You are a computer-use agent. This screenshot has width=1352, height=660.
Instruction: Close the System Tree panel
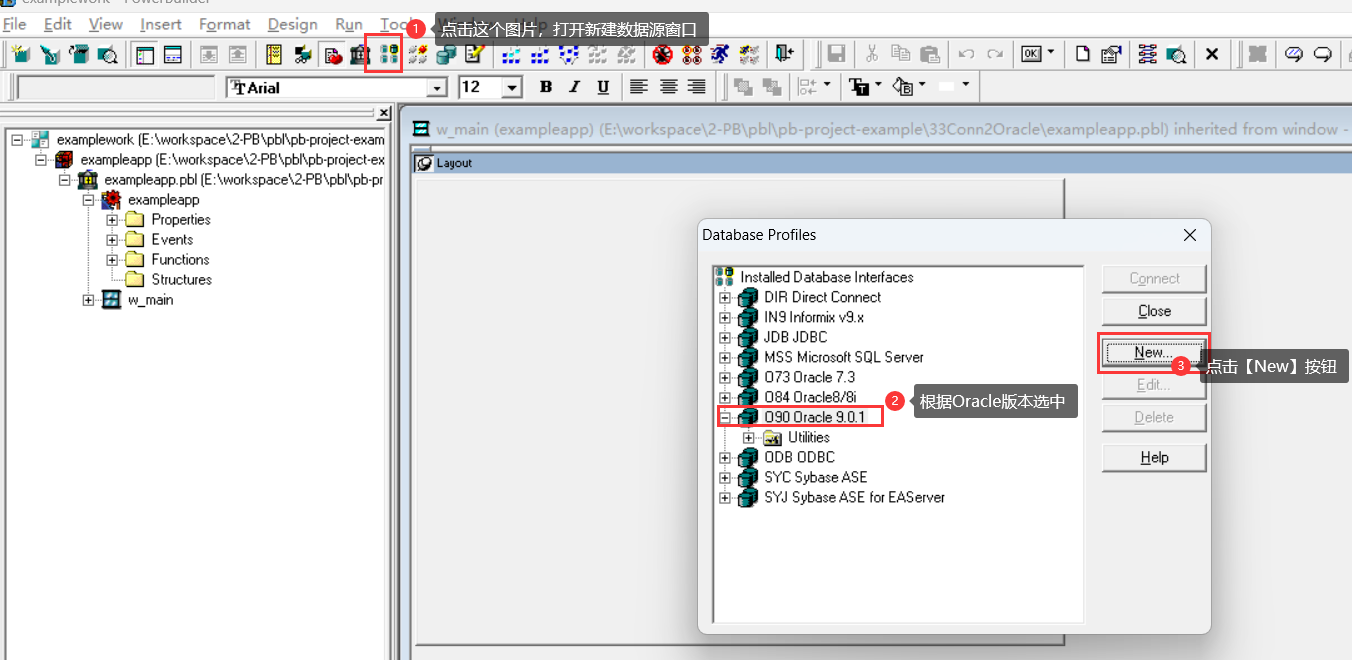click(383, 113)
